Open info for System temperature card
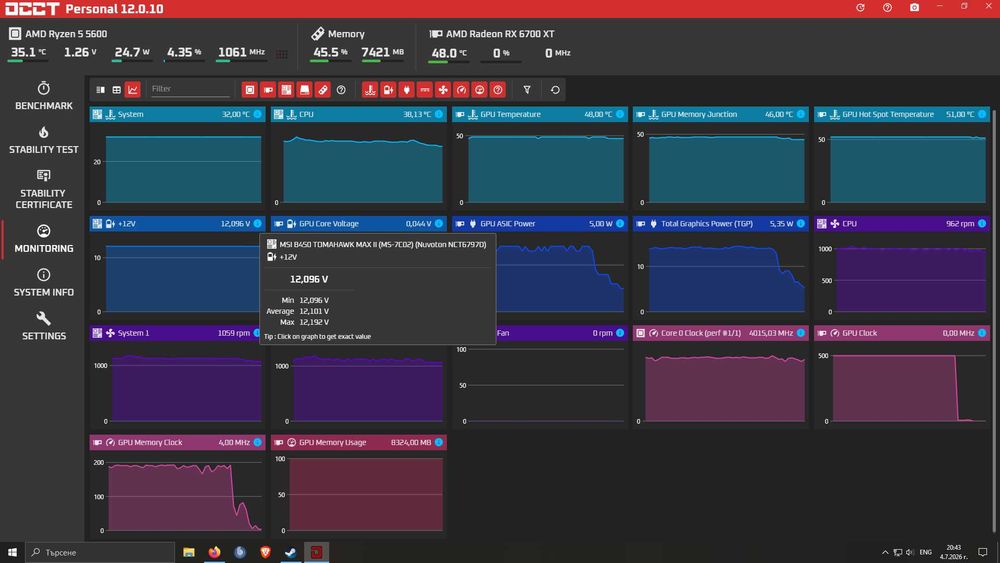 (x=258, y=114)
